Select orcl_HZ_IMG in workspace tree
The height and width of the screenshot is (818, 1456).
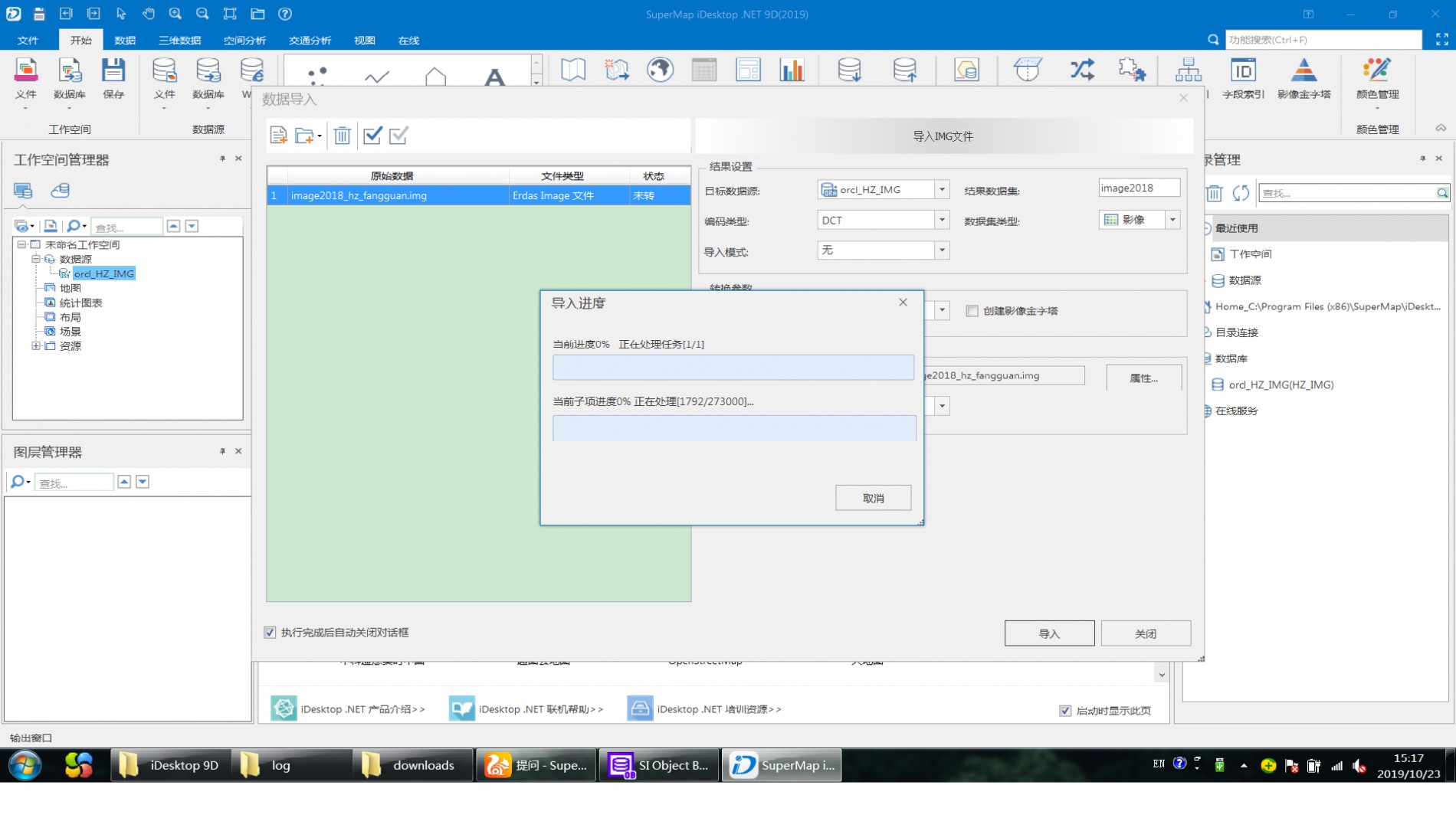[103, 273]
